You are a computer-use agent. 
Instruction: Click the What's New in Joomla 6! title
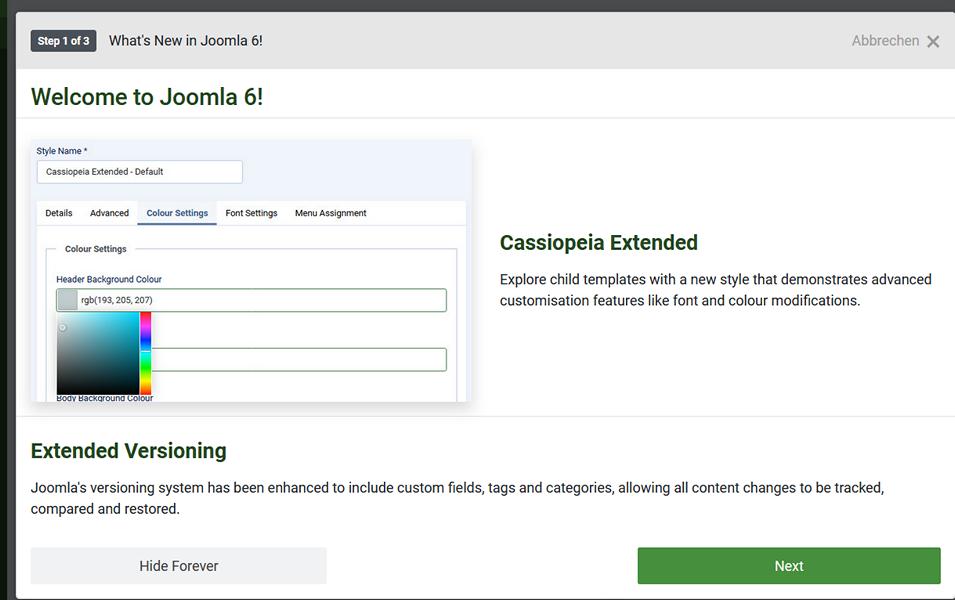(186, 41)
